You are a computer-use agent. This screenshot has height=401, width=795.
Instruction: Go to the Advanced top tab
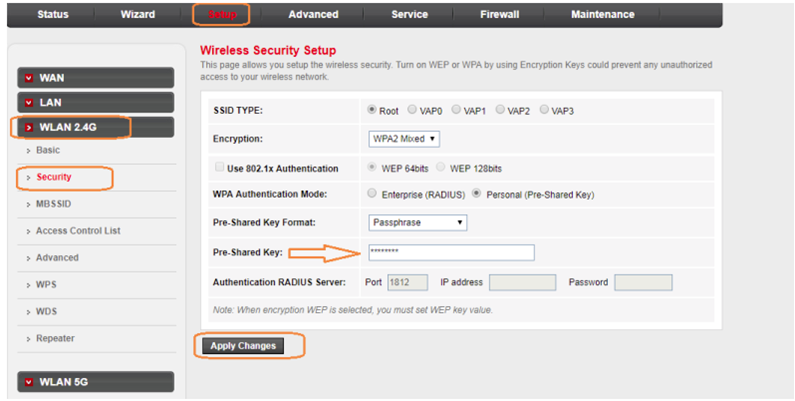313,14
